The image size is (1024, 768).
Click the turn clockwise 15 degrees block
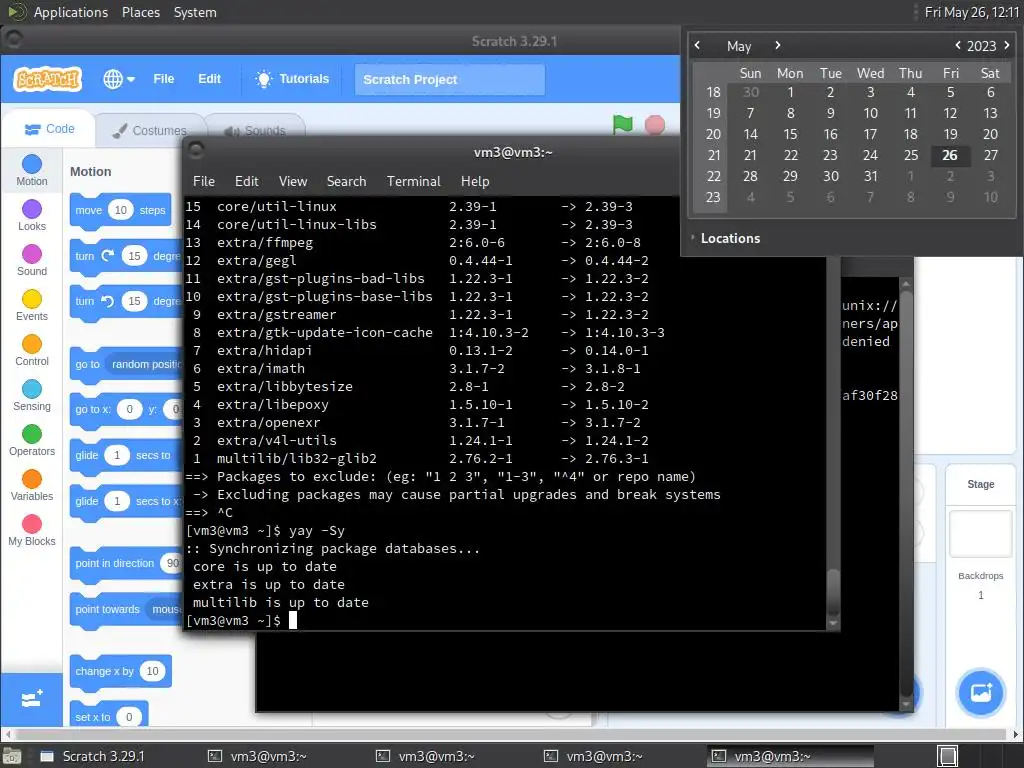(86, 256)
